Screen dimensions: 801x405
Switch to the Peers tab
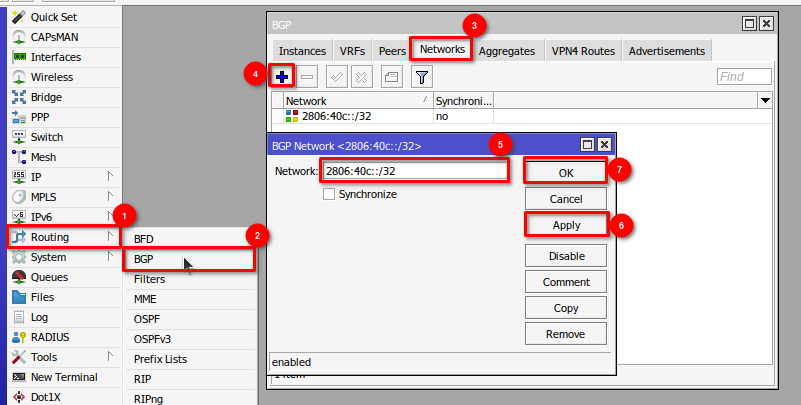coord(391,50)
